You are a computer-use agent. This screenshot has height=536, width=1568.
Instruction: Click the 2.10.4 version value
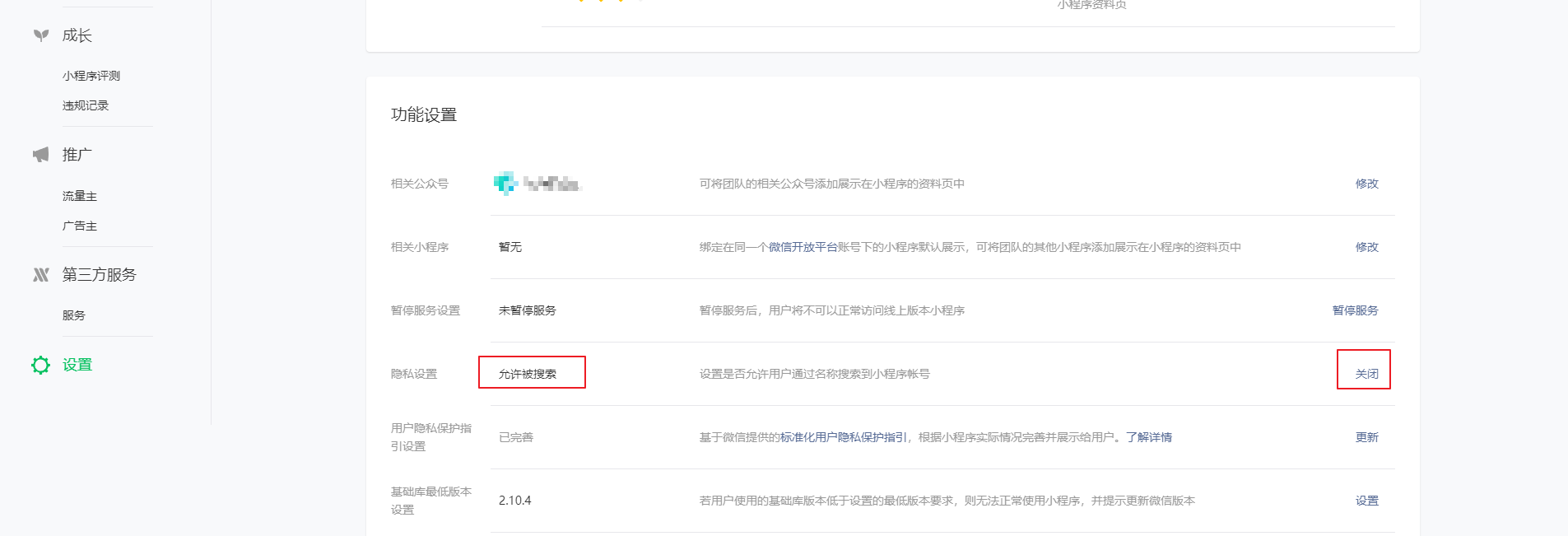[x=515, y=501]
